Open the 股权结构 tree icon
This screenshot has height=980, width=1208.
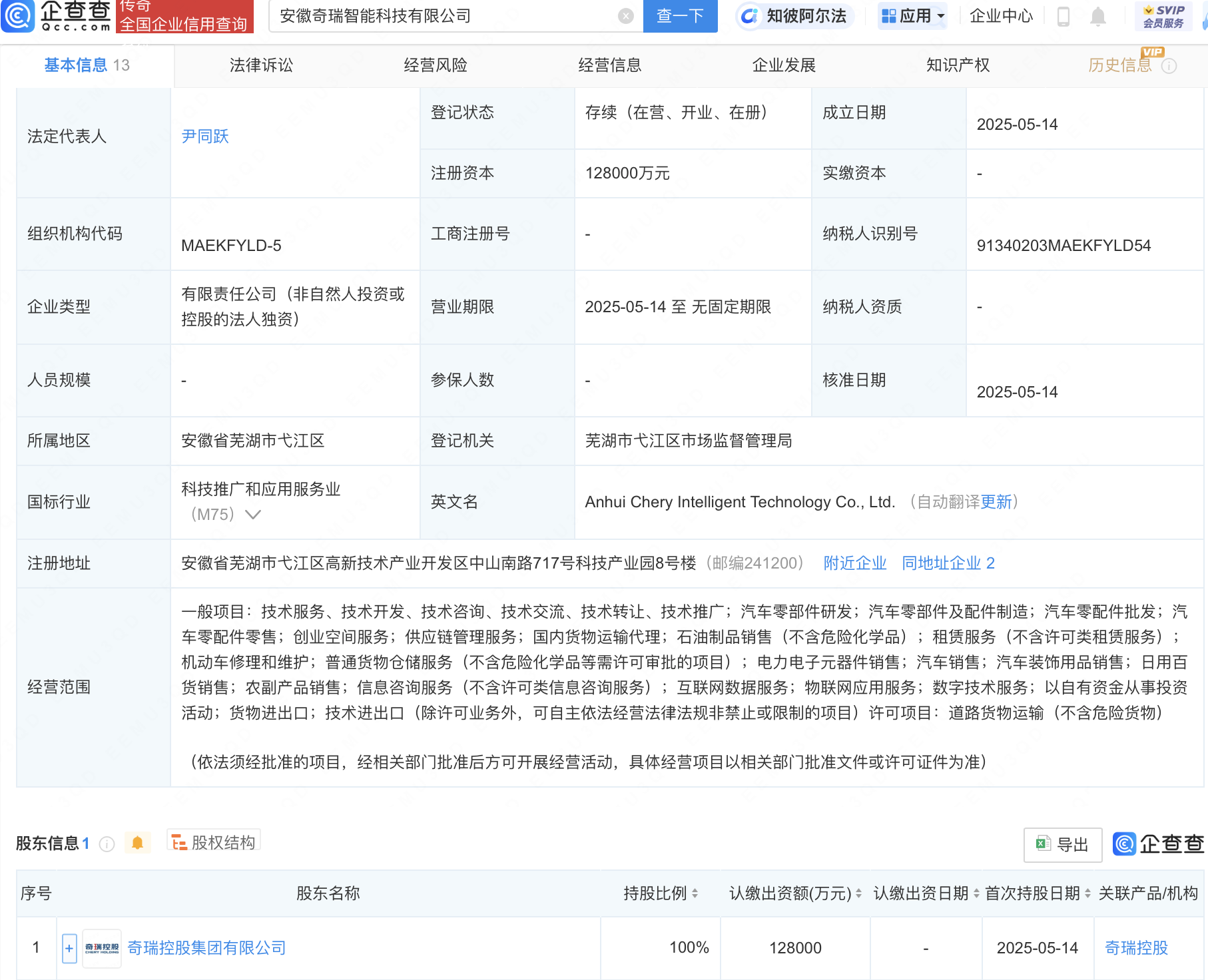pos(178,843)
